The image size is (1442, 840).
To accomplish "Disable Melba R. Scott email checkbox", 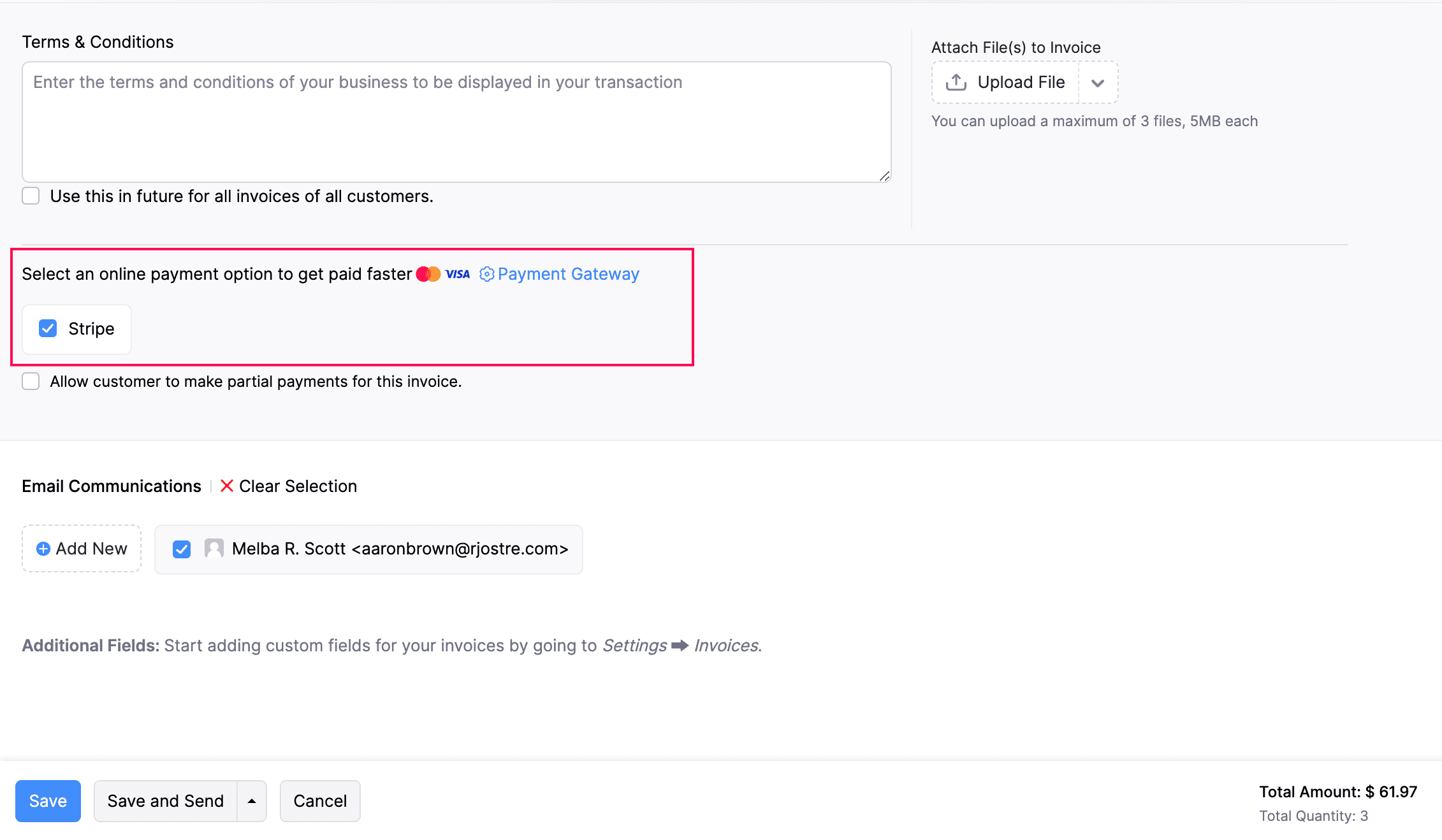I will 182,548.
